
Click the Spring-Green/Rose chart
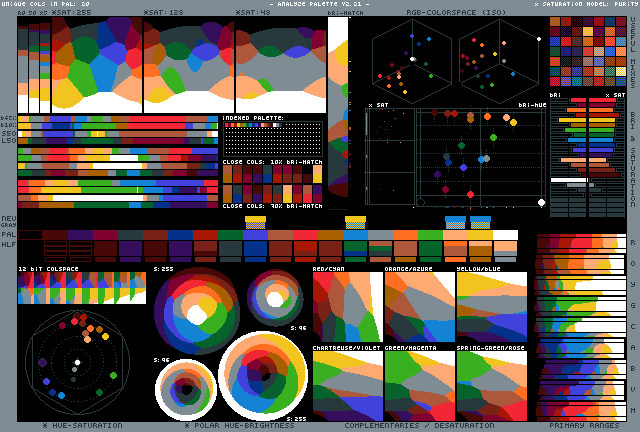pos(491,385)
